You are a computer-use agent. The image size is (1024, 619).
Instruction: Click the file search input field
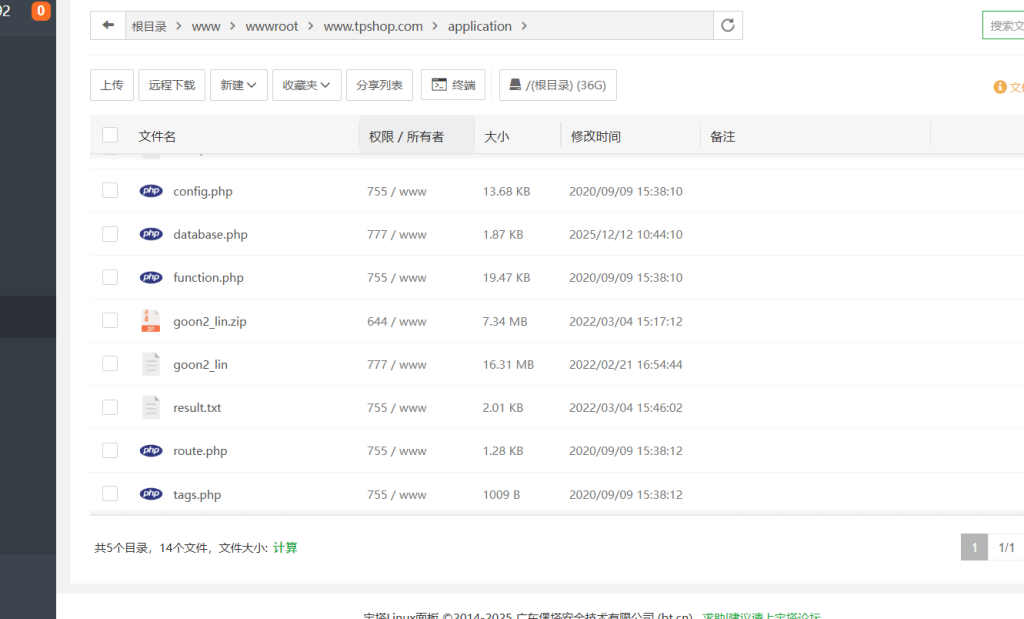click(x=1003, y=26)
